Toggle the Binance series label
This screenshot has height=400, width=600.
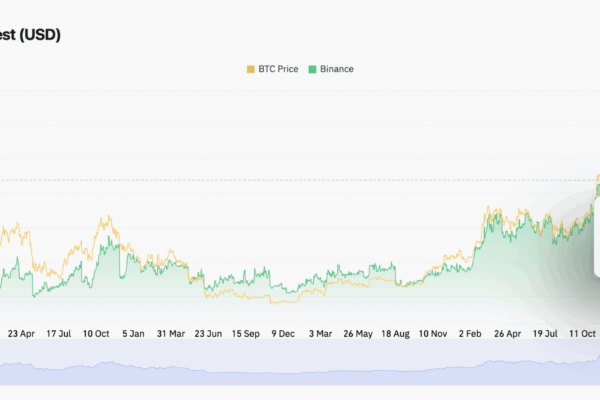(x=337, y=69)
